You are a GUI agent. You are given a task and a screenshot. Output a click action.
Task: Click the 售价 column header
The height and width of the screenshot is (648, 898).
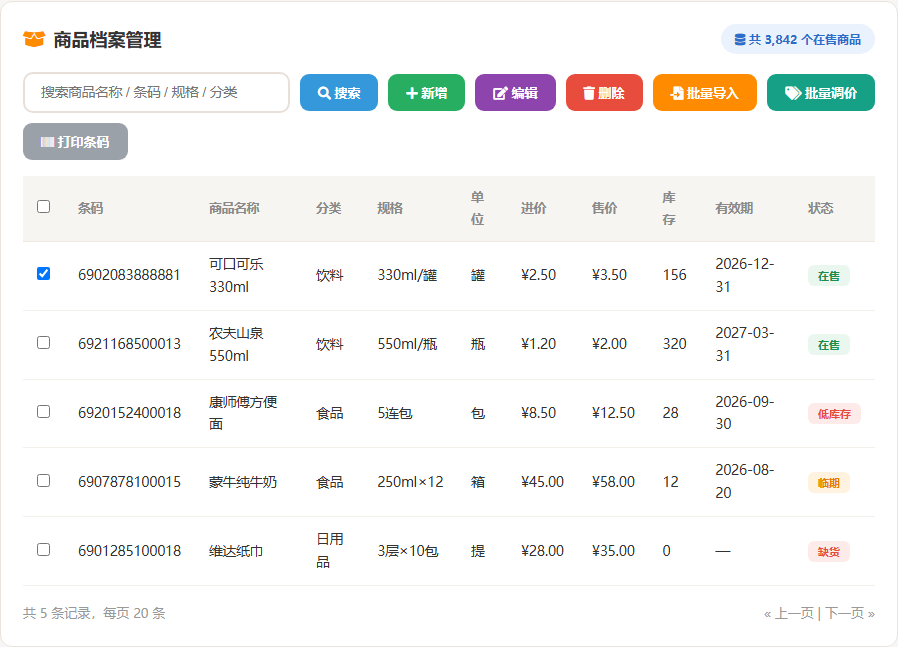click(605, 208)
